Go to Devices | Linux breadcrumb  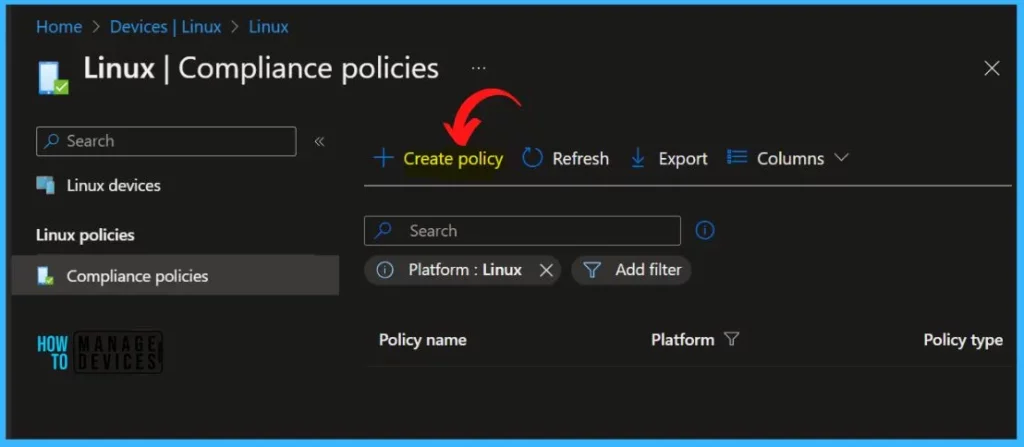point(165,27)
